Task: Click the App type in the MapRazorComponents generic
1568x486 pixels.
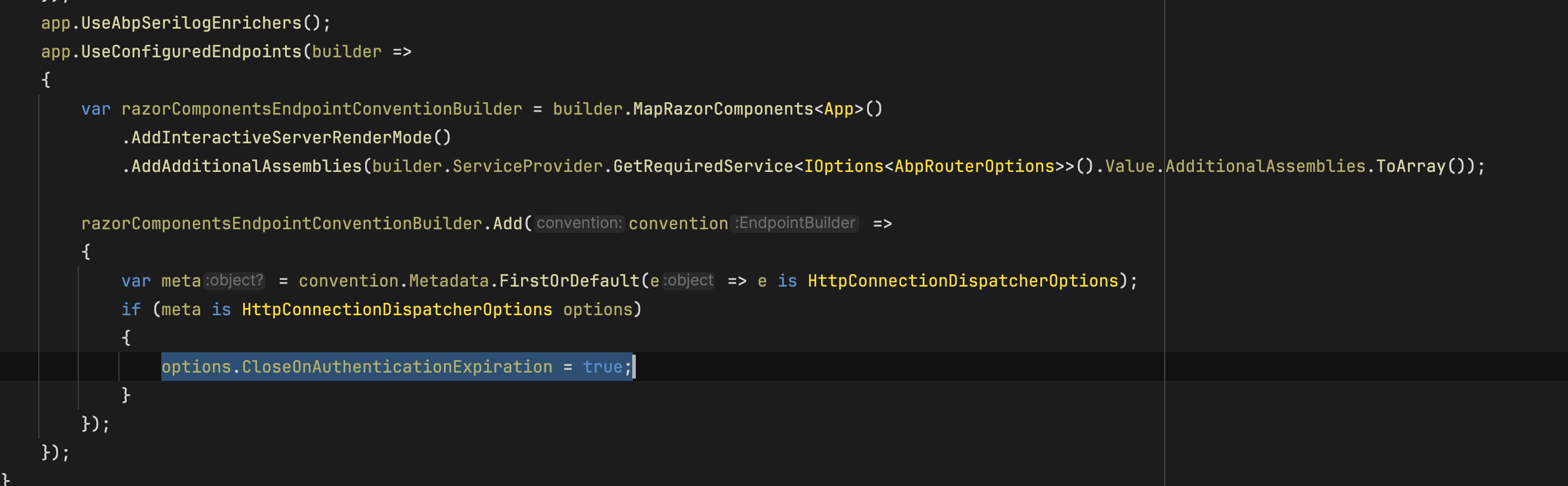Action: pos(839,109)
